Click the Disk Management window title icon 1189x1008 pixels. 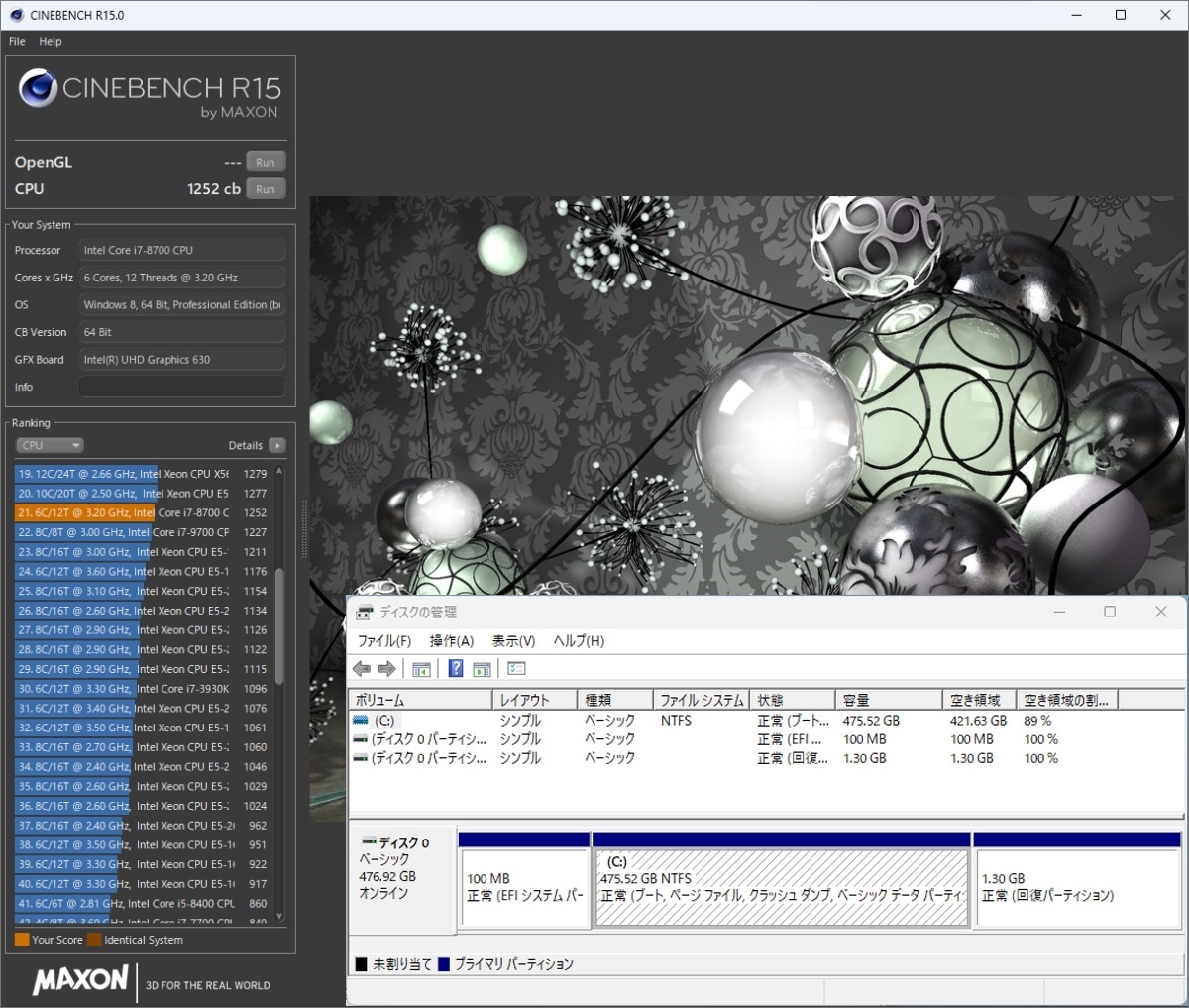tap(365, 613)
